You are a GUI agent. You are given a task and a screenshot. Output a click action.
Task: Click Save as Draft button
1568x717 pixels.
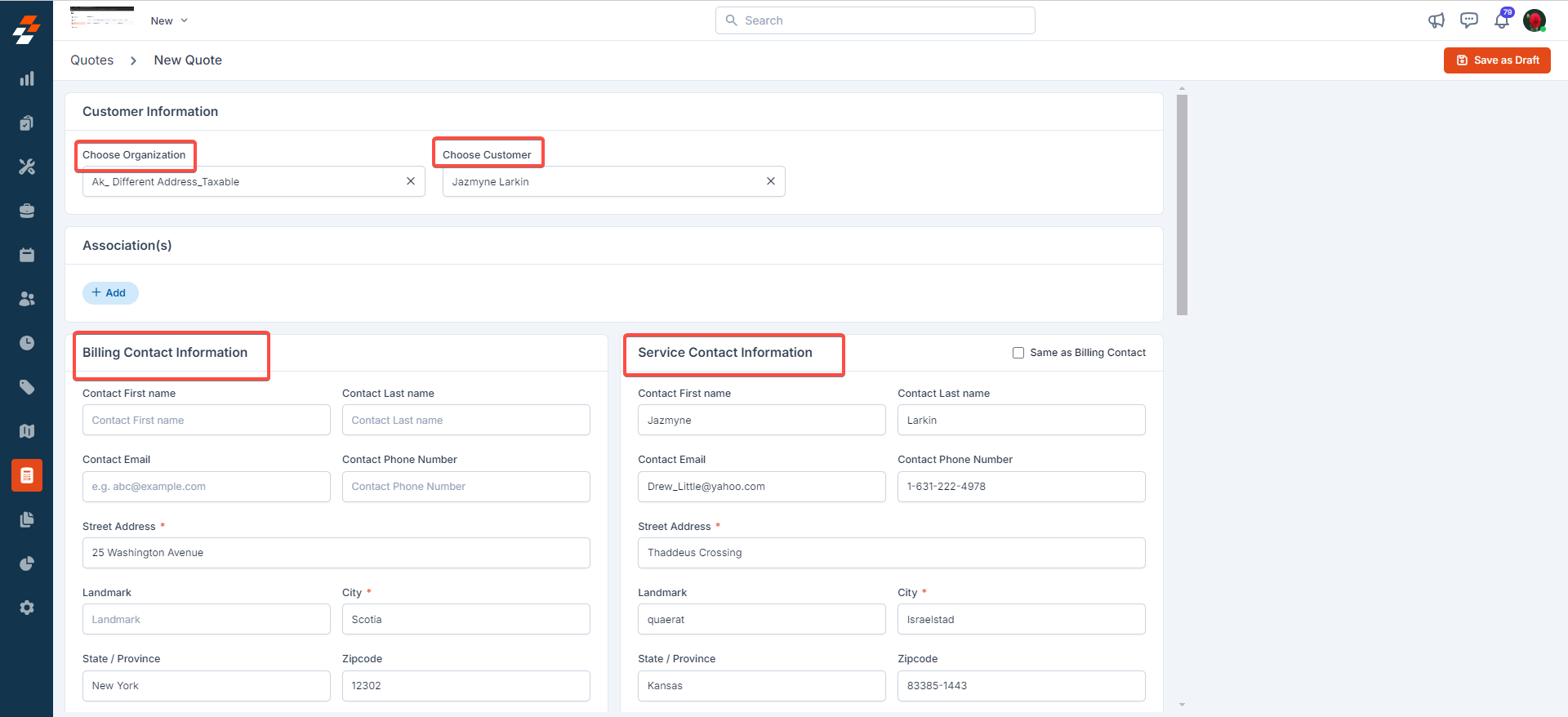(1496, 60)
